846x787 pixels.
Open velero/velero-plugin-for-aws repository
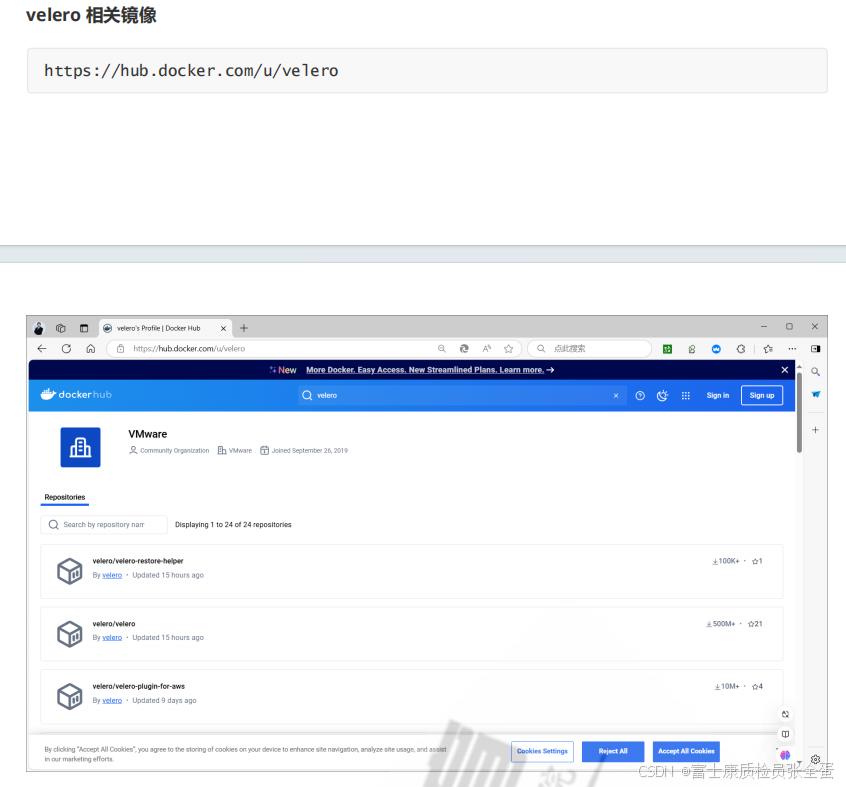139,686
